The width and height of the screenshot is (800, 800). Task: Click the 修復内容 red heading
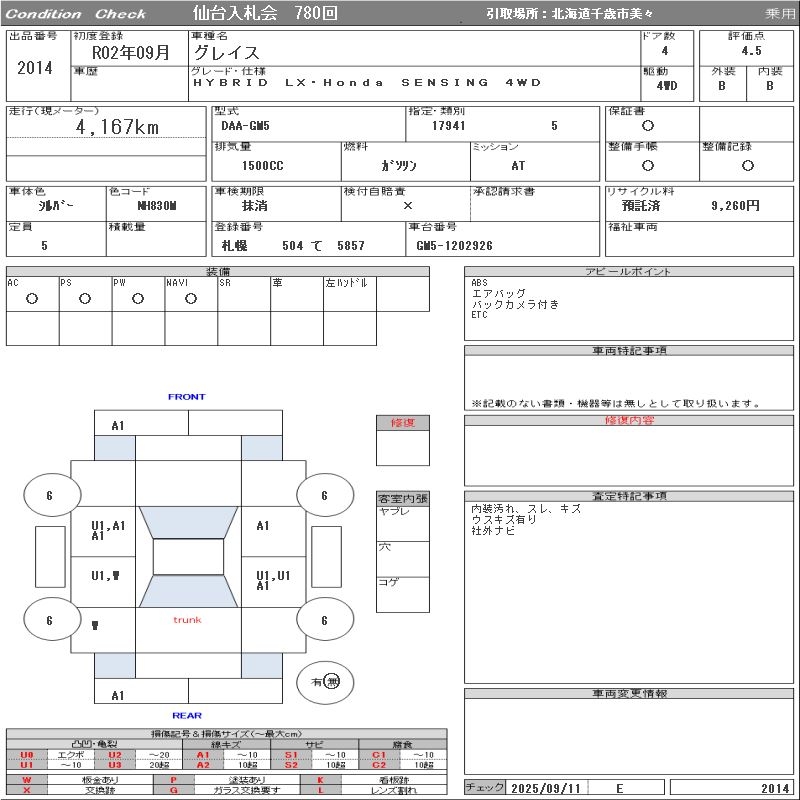coord(628,421)
